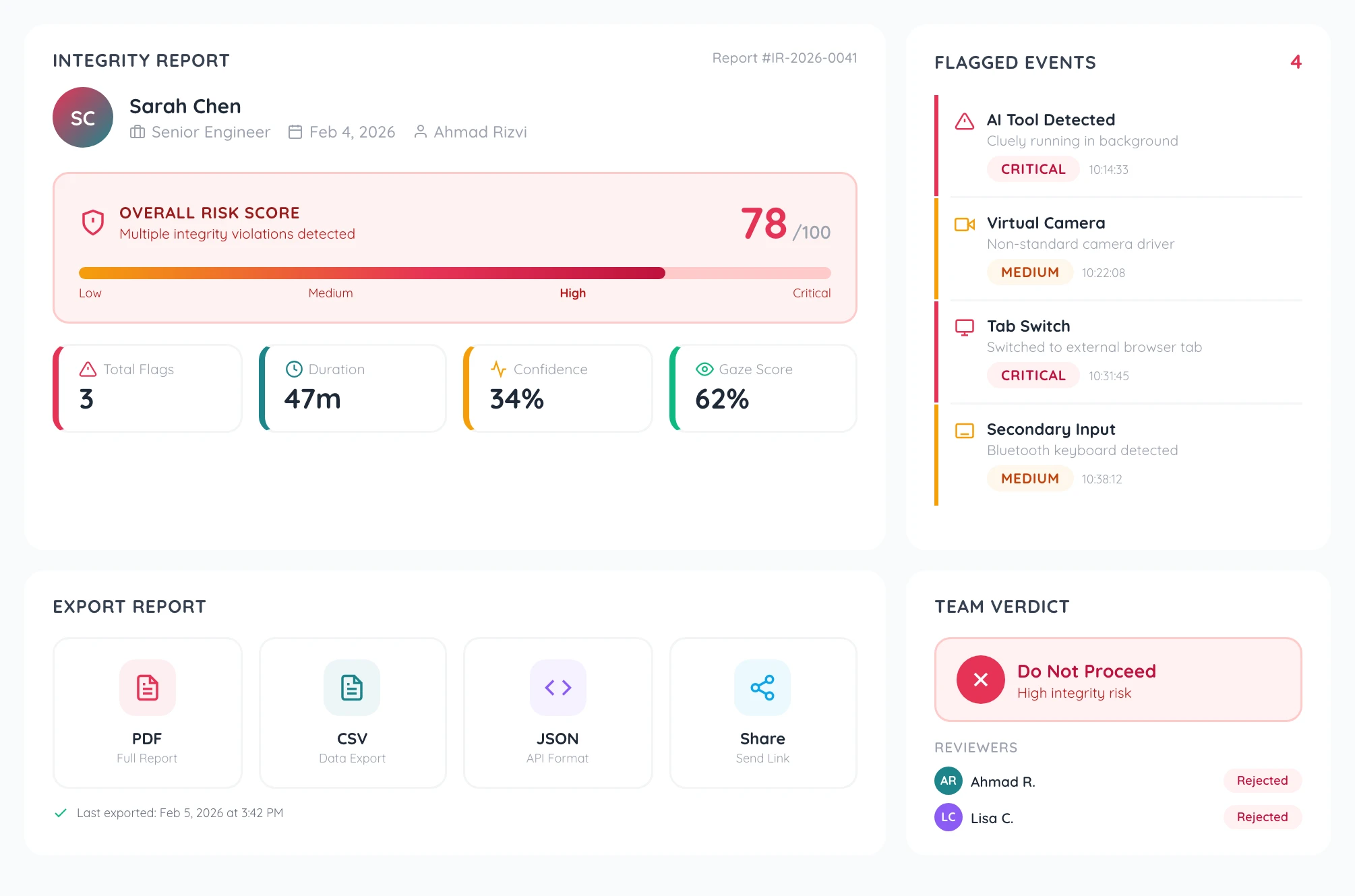Click Sarah Chen's profile avatar
The width and height of the screenshot is (1355, 896).
click(x=82, y=117)
